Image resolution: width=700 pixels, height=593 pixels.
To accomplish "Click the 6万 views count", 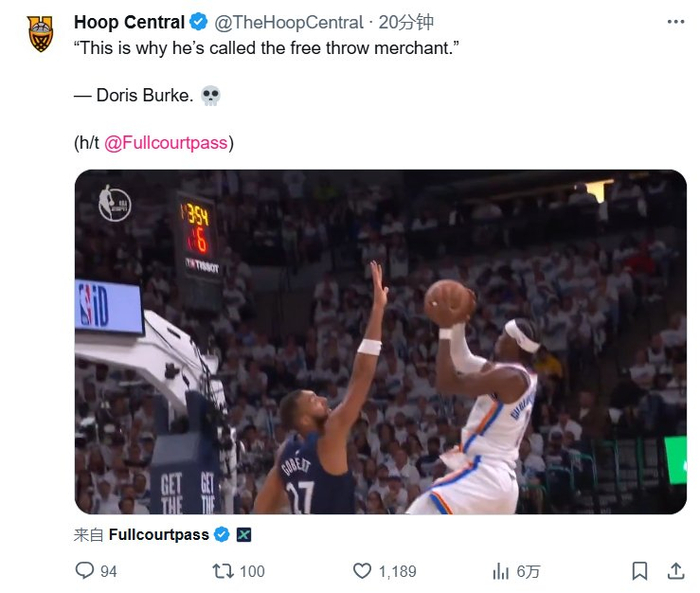I will tap(528, 571).
